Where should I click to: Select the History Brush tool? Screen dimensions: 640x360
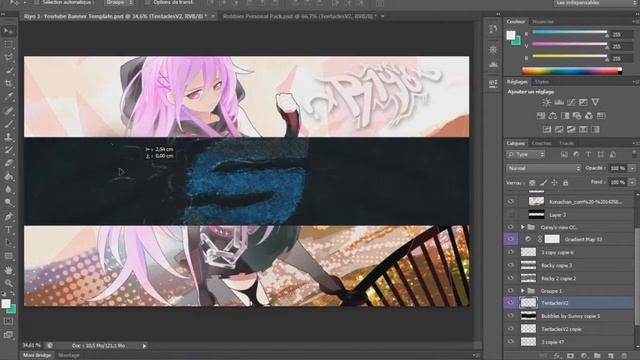click(x=8, y=150)
